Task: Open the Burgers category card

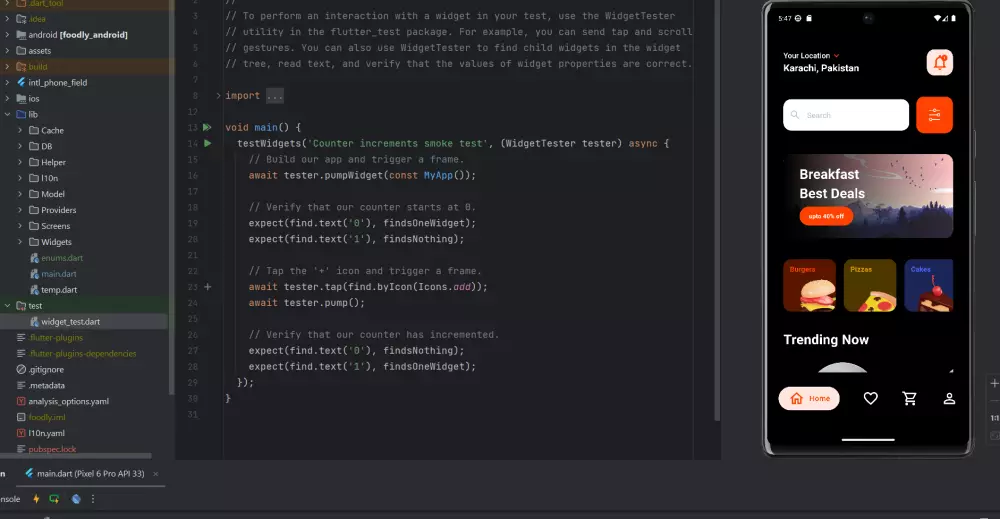Action: click(809, 286)
